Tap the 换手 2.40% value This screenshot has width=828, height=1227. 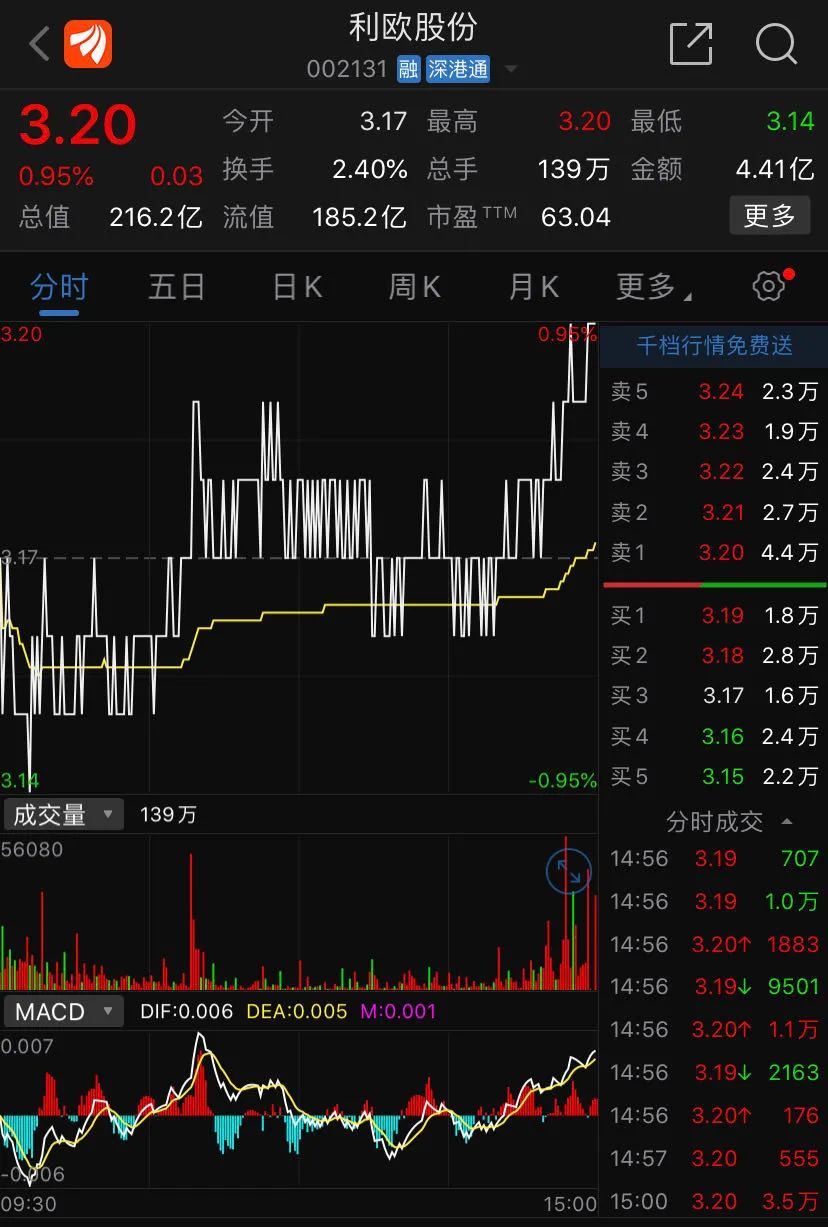(370, 169)
